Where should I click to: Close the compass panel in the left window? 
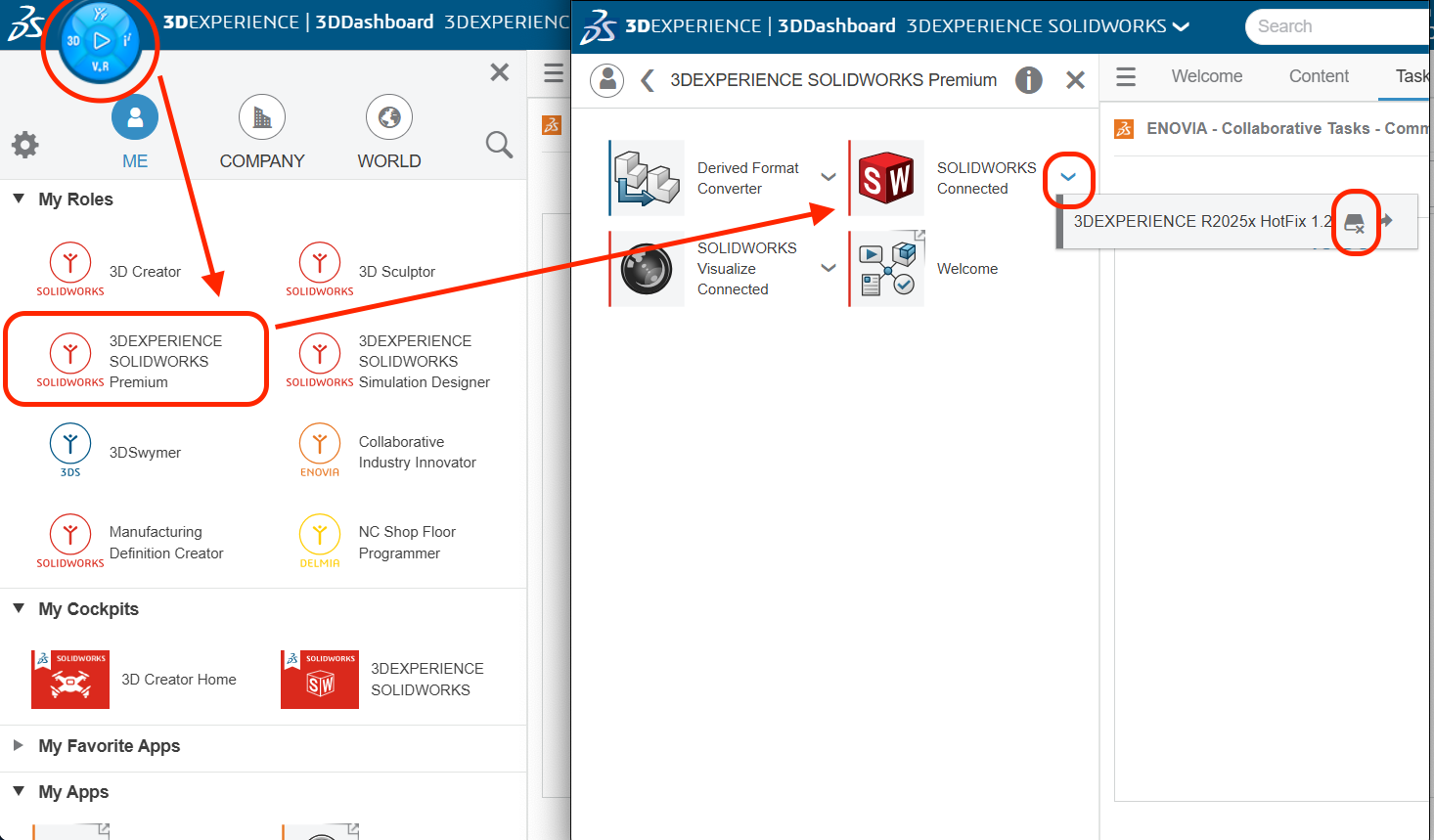(x=500, y=72)
